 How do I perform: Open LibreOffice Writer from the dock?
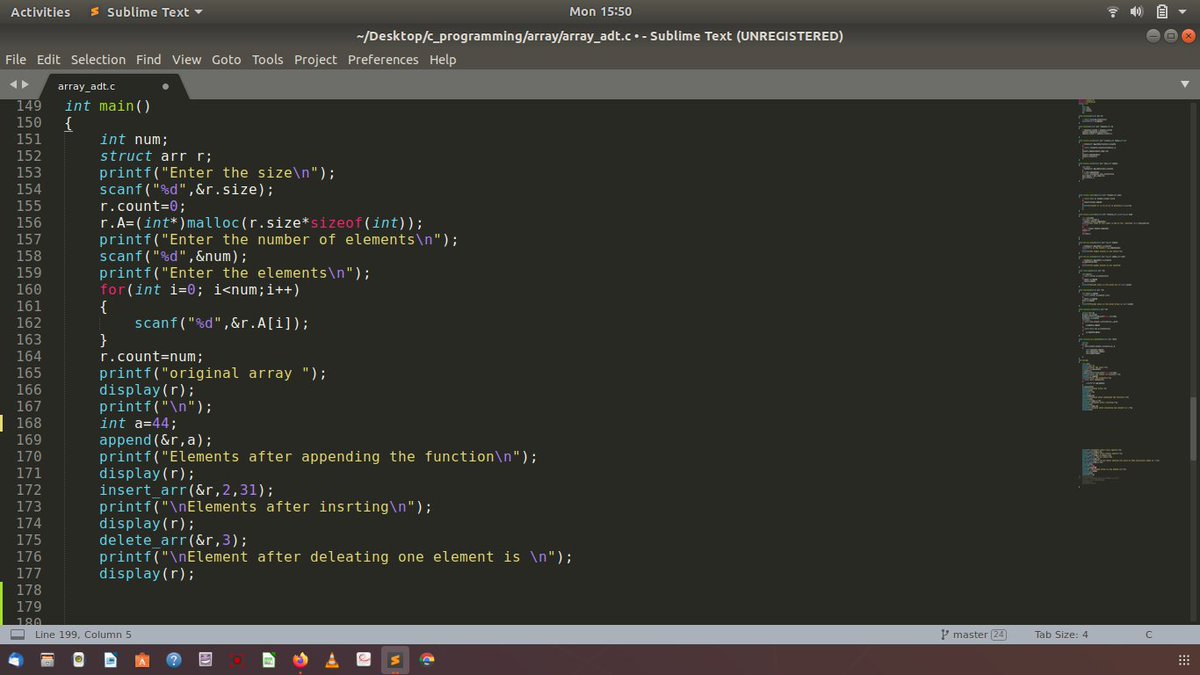pos(110,660)
